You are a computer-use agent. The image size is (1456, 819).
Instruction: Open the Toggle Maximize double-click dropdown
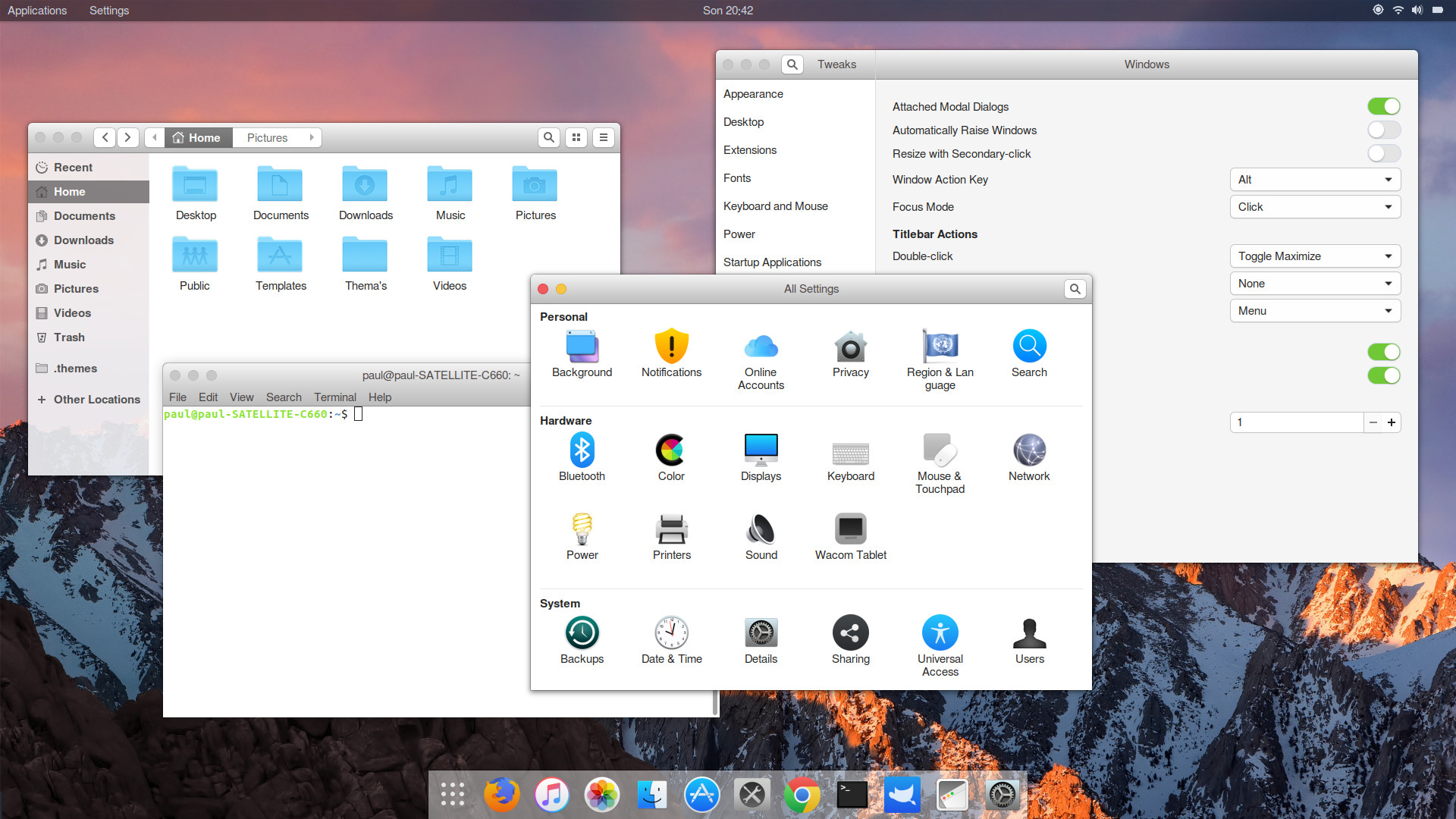pos(1315,256)
